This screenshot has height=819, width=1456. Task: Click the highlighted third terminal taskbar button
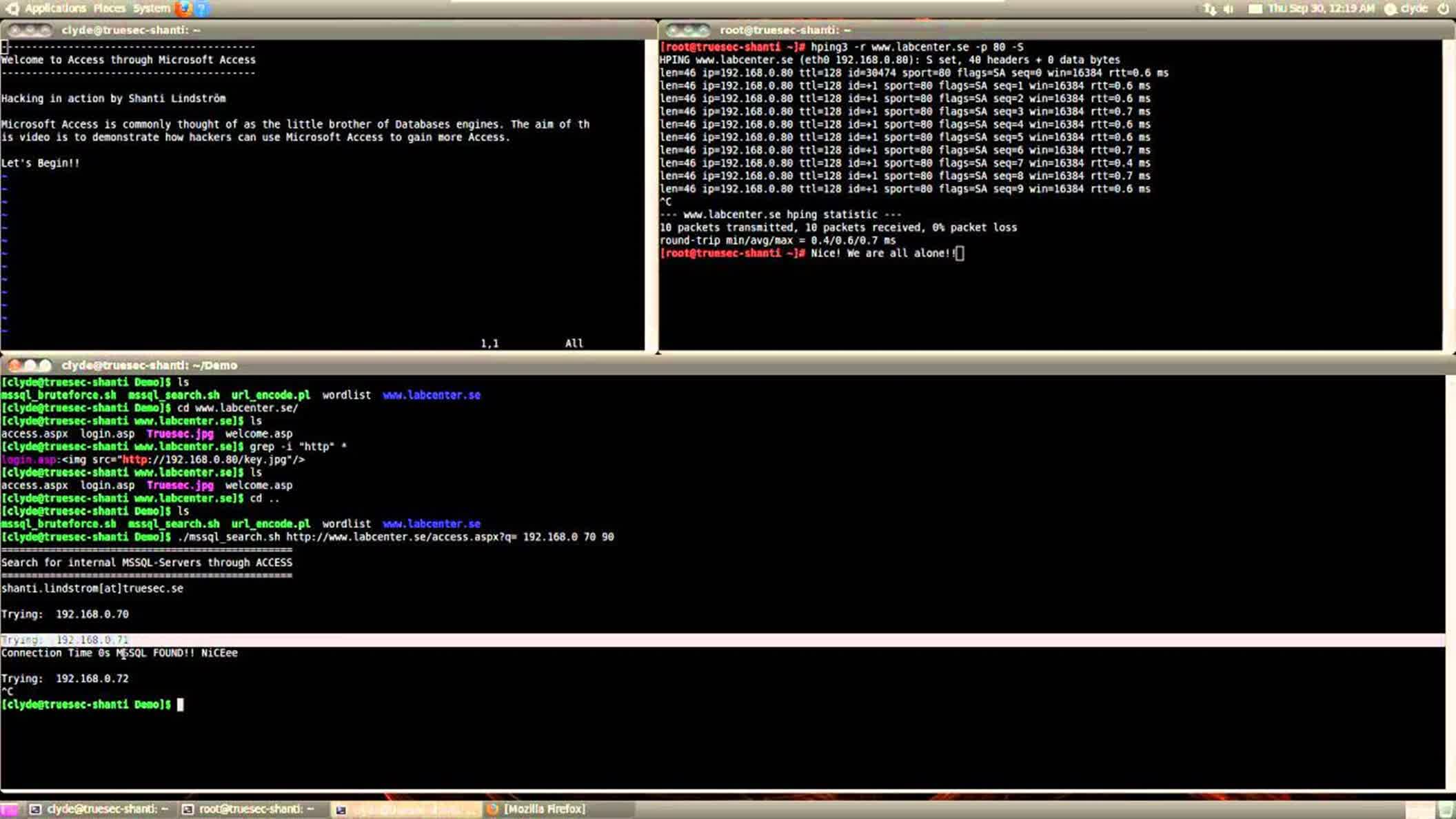tap(407, 809)
